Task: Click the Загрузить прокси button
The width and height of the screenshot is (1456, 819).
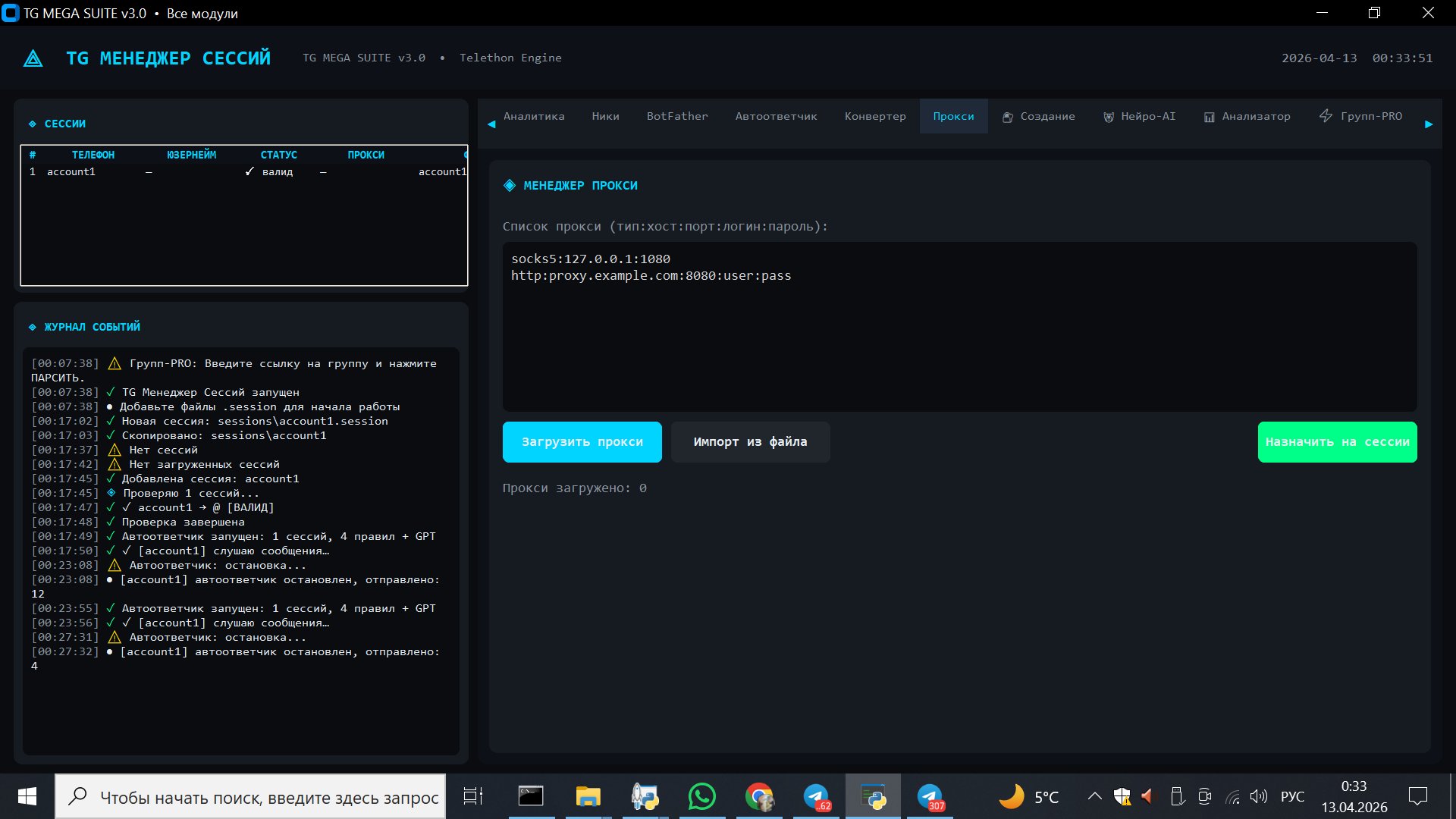Action: coord(582,442)
